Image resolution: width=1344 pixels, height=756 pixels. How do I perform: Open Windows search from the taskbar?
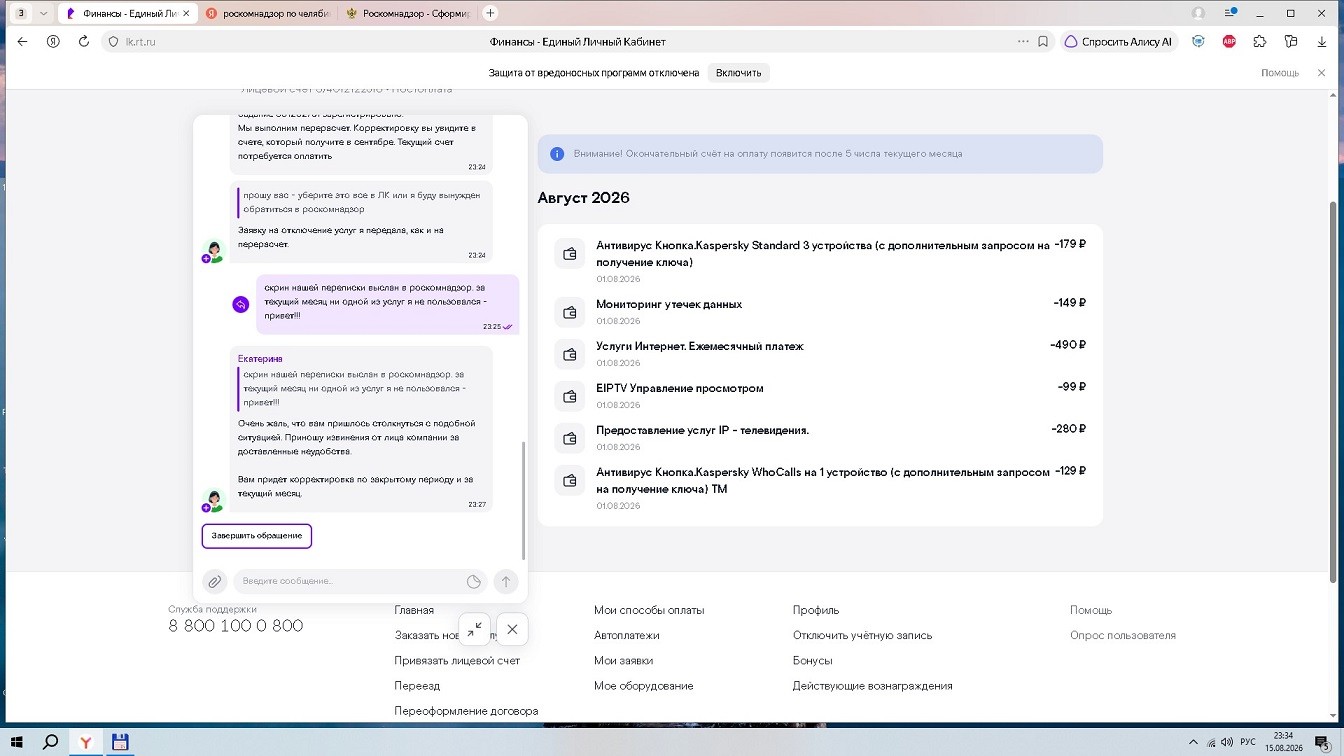pyautogui.click(x=50, y=743)
